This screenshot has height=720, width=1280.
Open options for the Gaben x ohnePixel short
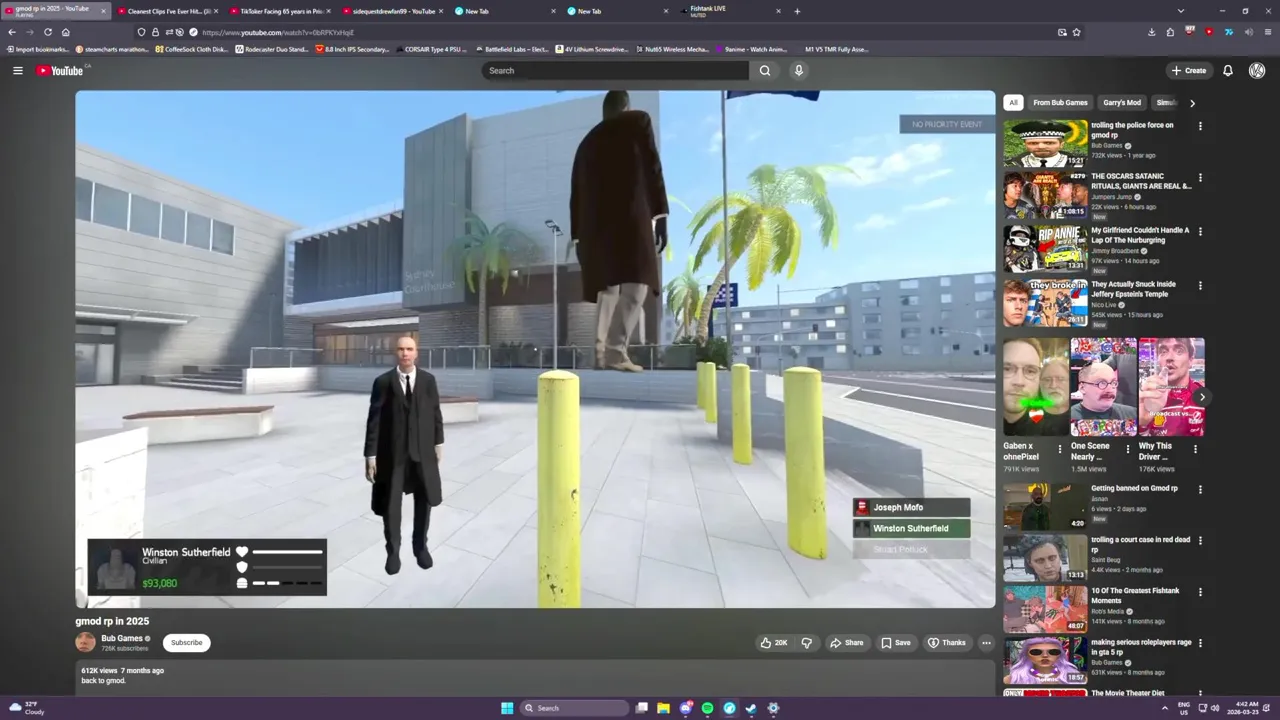[1061, 449]
